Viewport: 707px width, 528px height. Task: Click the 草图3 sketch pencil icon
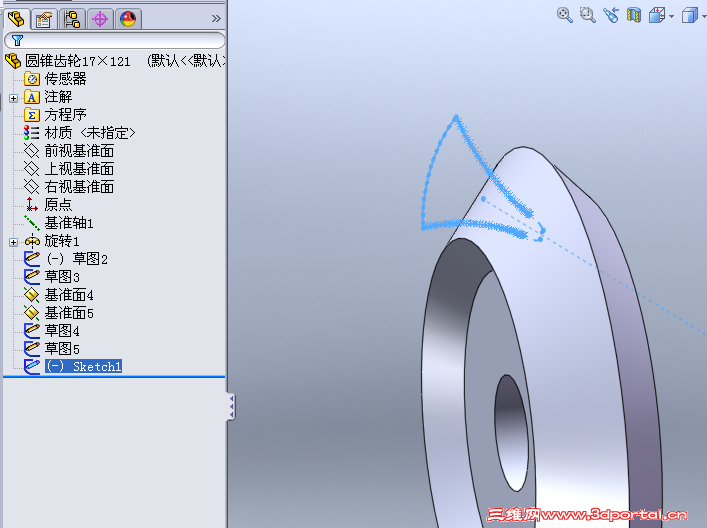[x=32, y=277]
